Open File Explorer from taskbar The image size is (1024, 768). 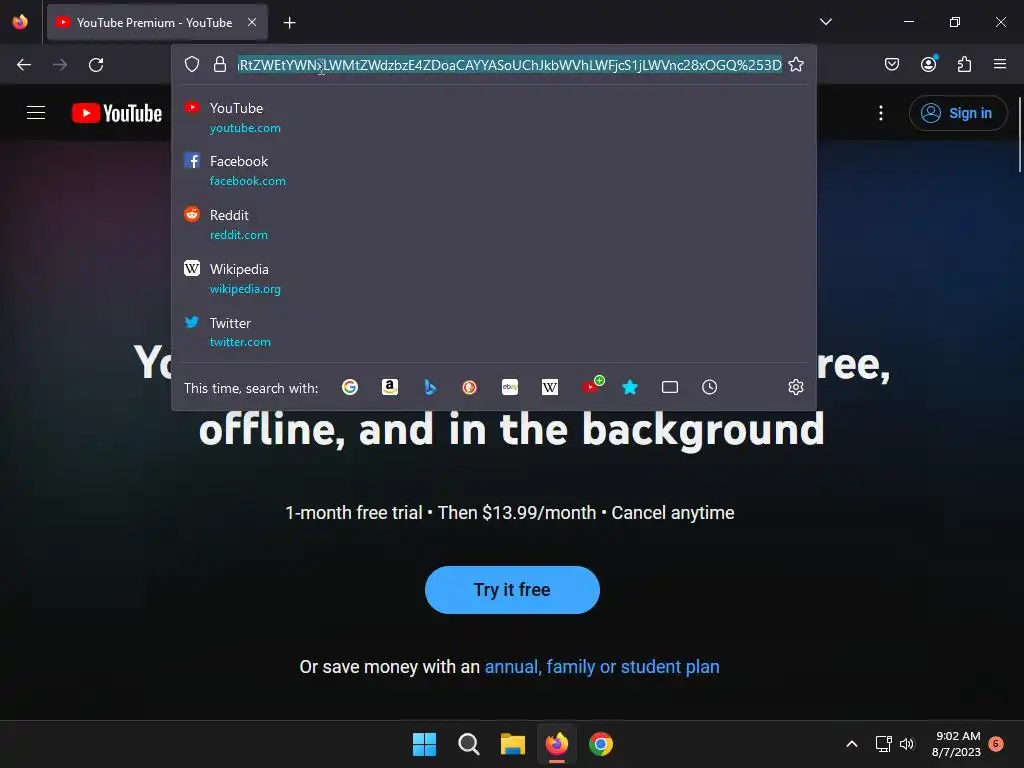tap(513, 744)
